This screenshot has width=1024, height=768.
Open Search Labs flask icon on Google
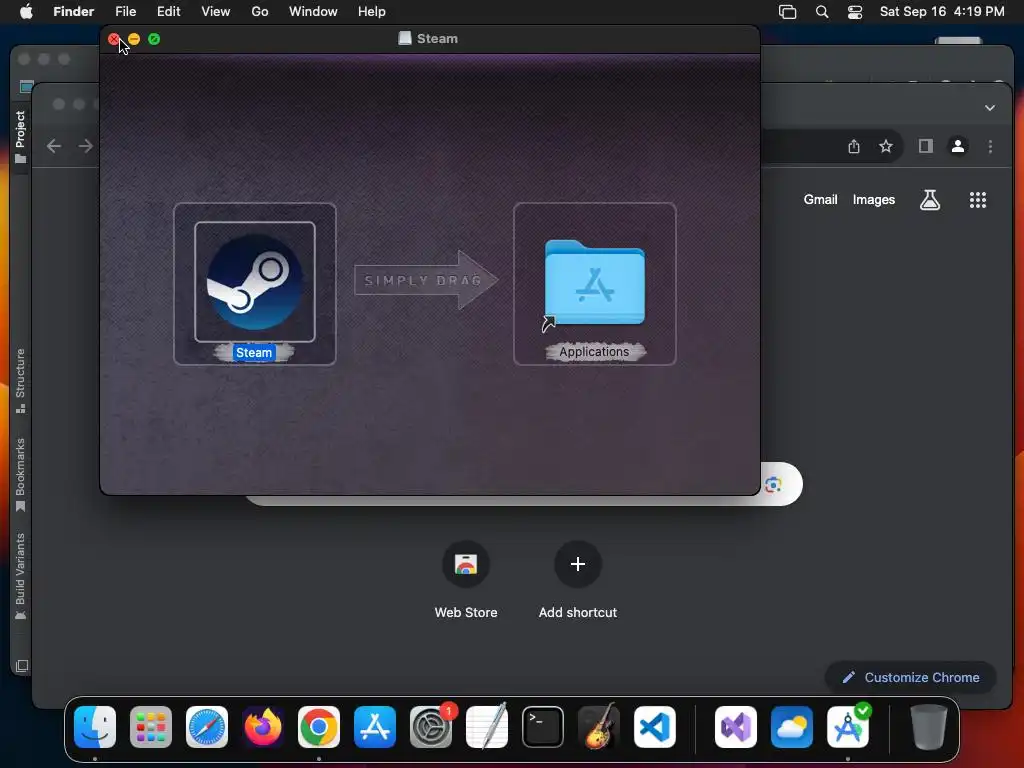point(930,200)
